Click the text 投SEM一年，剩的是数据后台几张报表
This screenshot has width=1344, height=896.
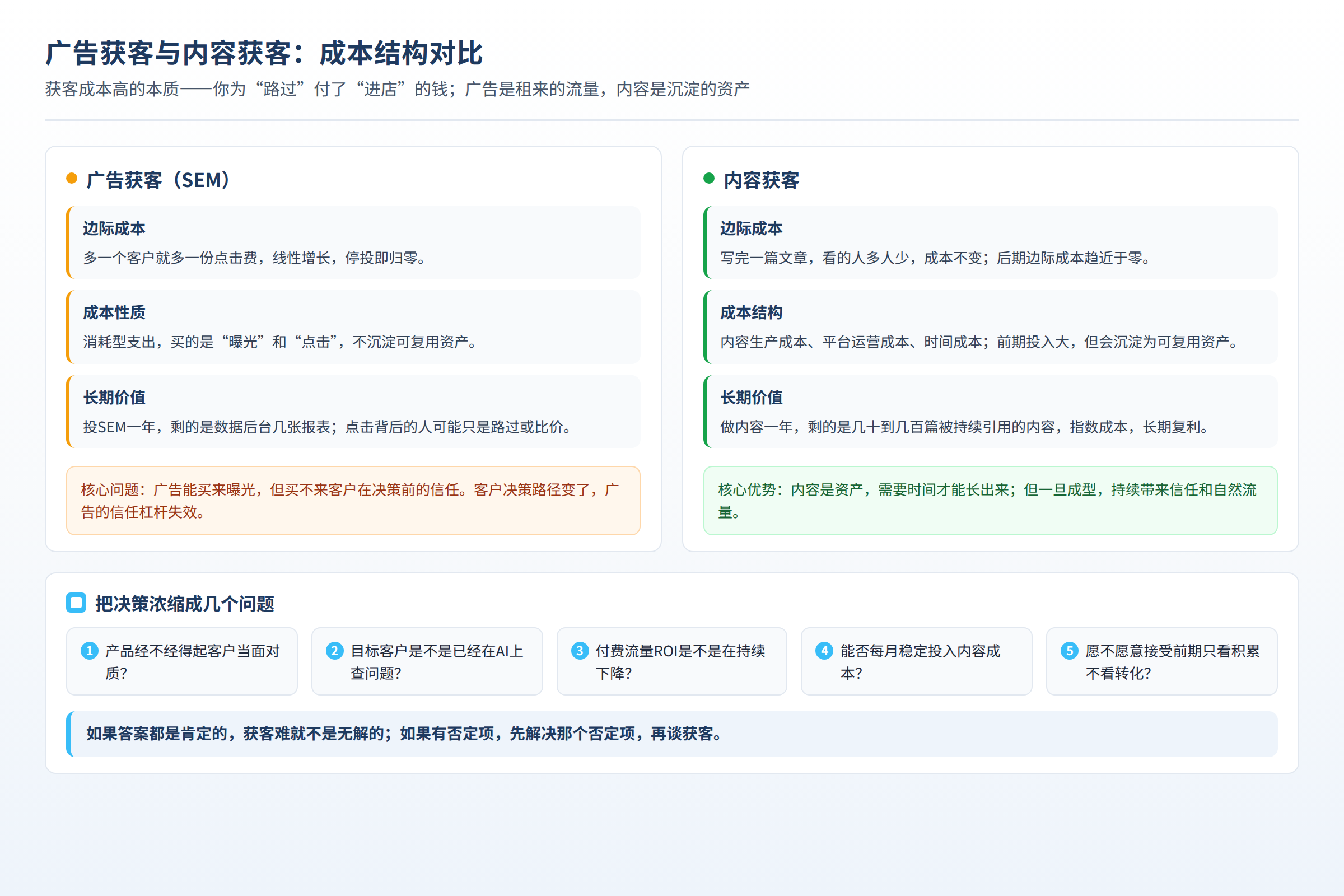pyautogui.click(x=206, y=427)
